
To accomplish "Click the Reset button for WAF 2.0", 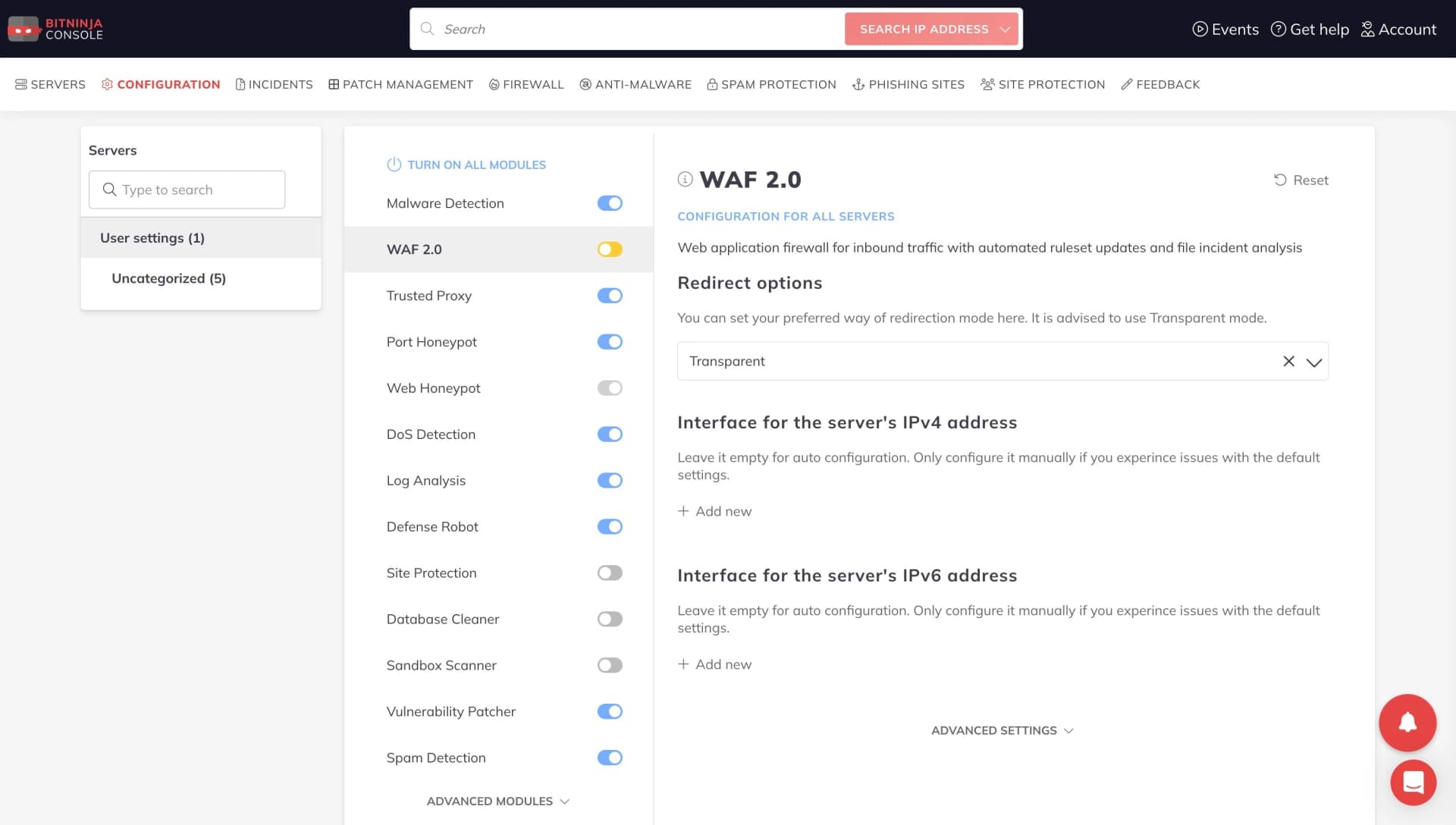I will pos(1301,180).
